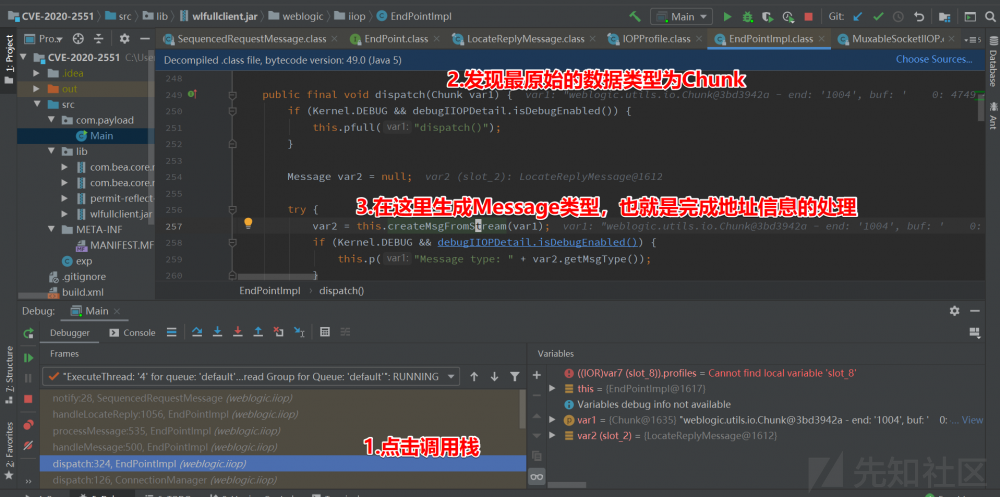Image resolution: width=1000 pixels, height=497 pixels.
Task: Stop the process with top toolbar red square
Action: pyautogui.click(x=809, y=17)
